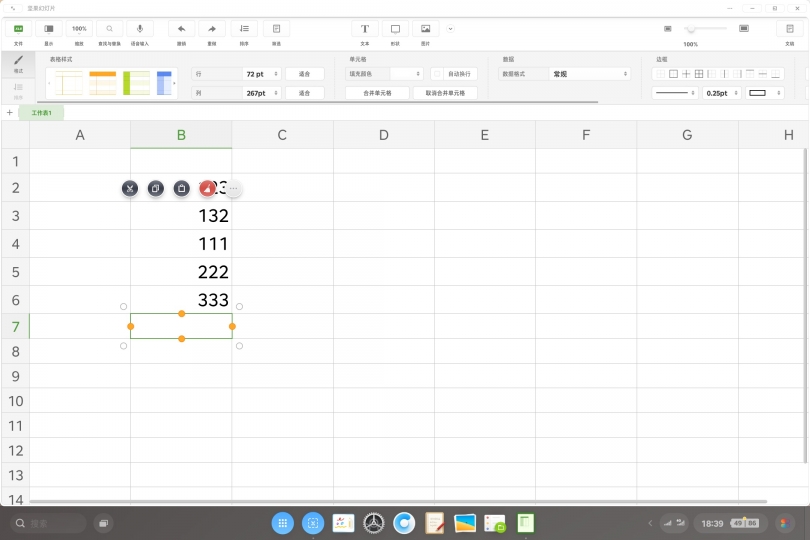Show next table styles arrow
810x540 pixels.
click(175, 83)
